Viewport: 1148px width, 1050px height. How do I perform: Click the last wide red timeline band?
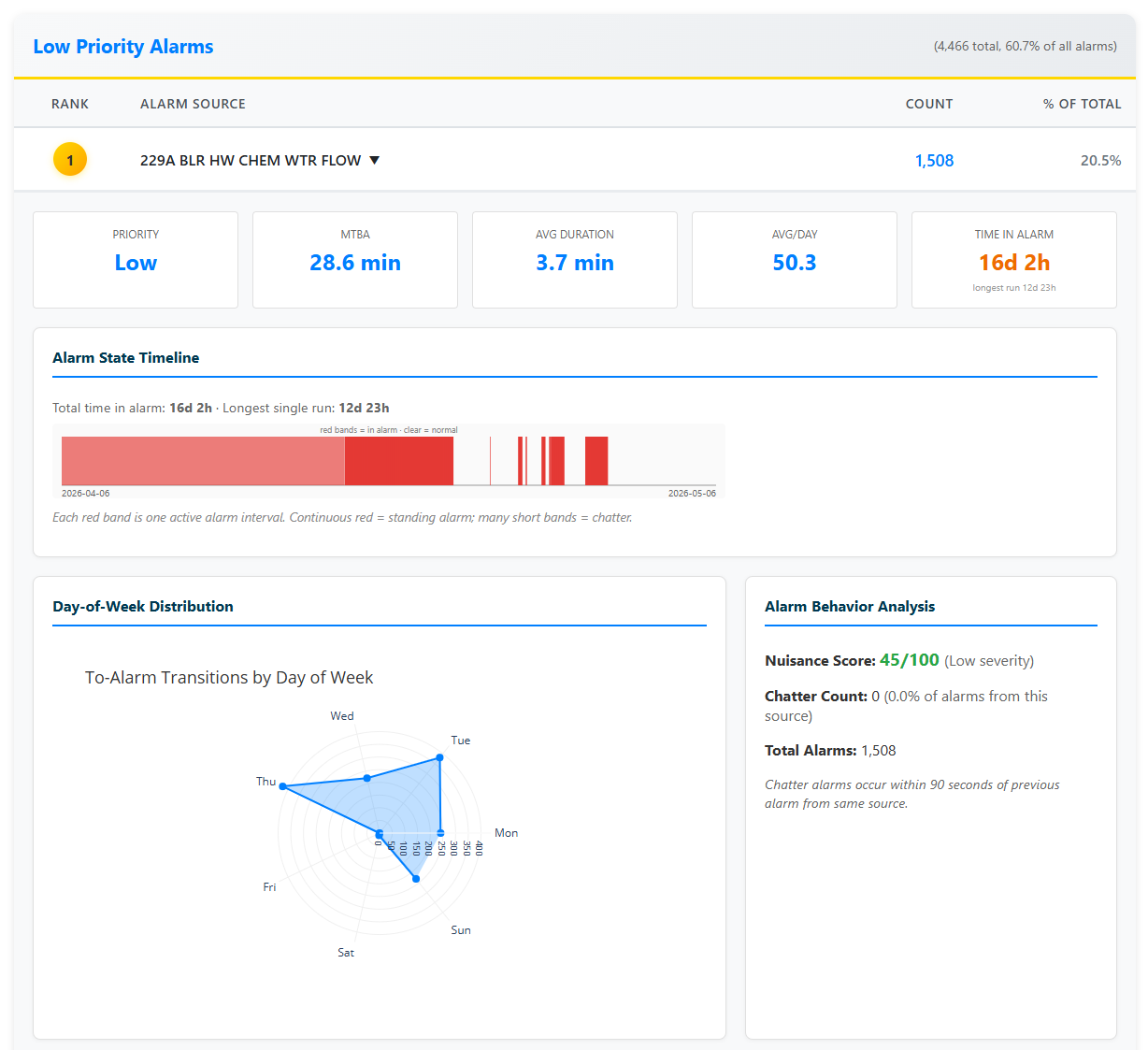pos(596,461)
